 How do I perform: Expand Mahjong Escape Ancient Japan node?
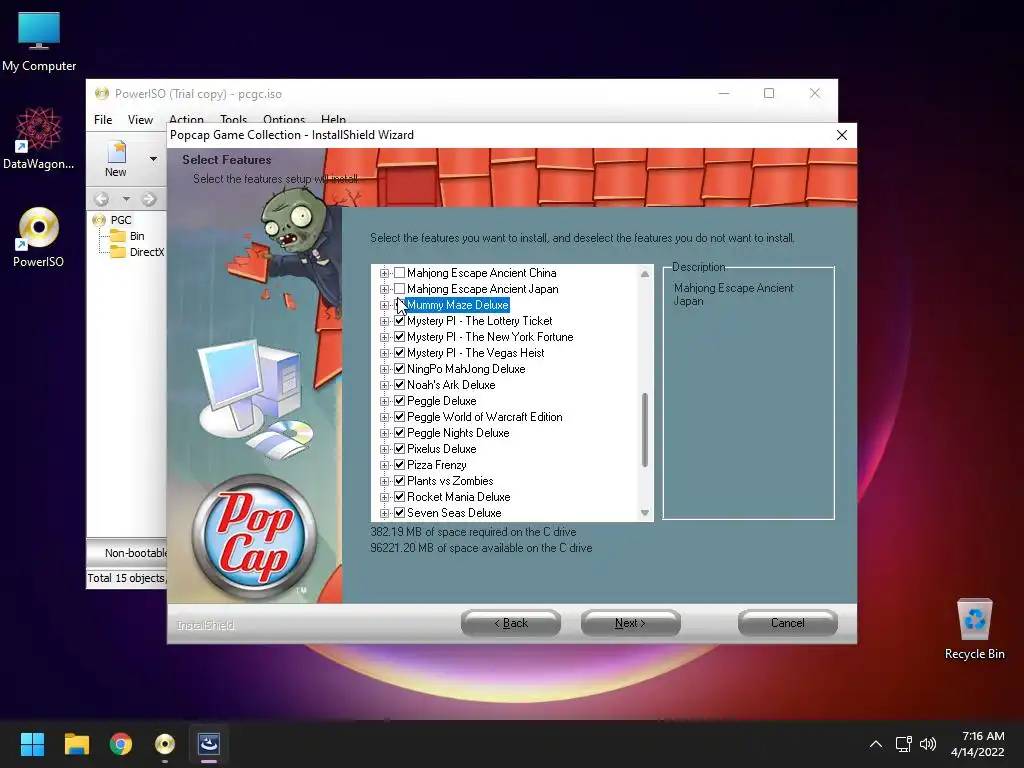point(384,289)
